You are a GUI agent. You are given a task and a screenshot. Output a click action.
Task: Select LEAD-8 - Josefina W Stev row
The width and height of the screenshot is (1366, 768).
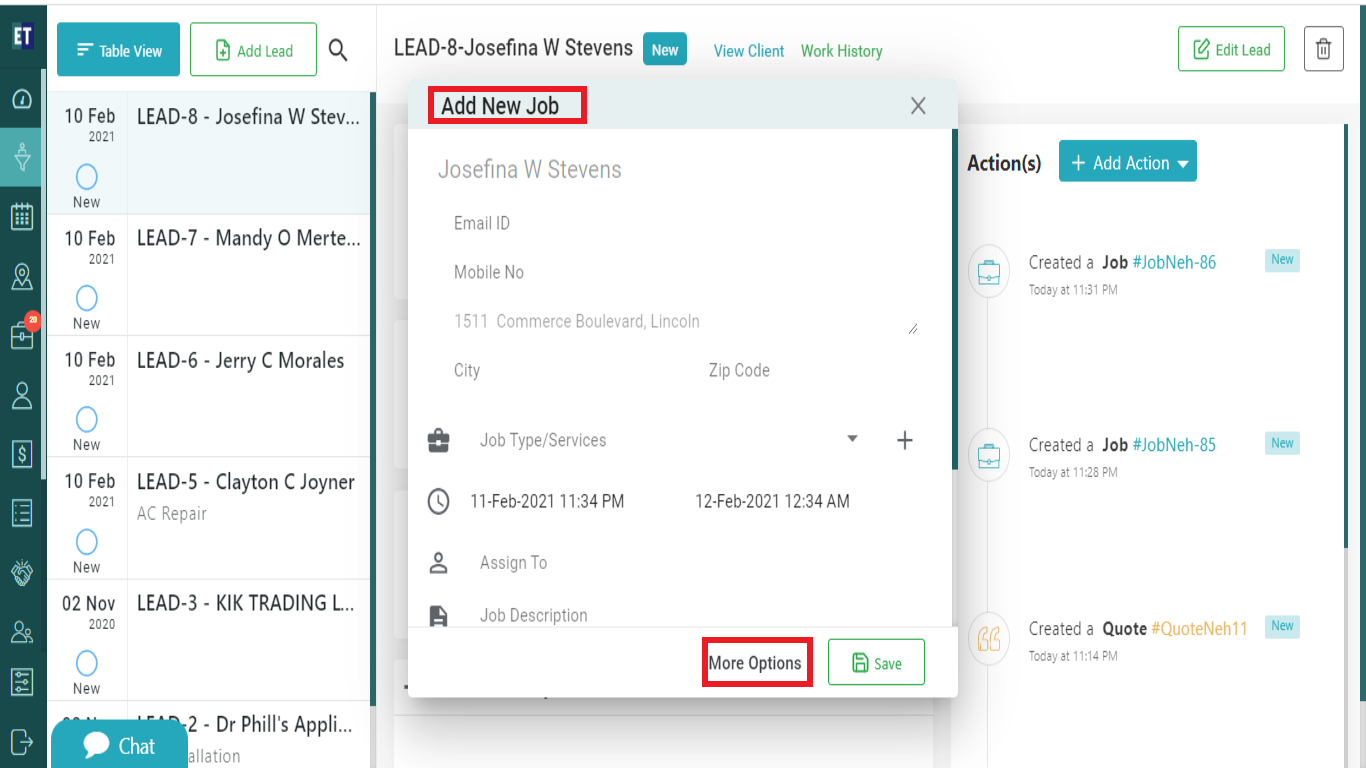click(x=208, y=153)
